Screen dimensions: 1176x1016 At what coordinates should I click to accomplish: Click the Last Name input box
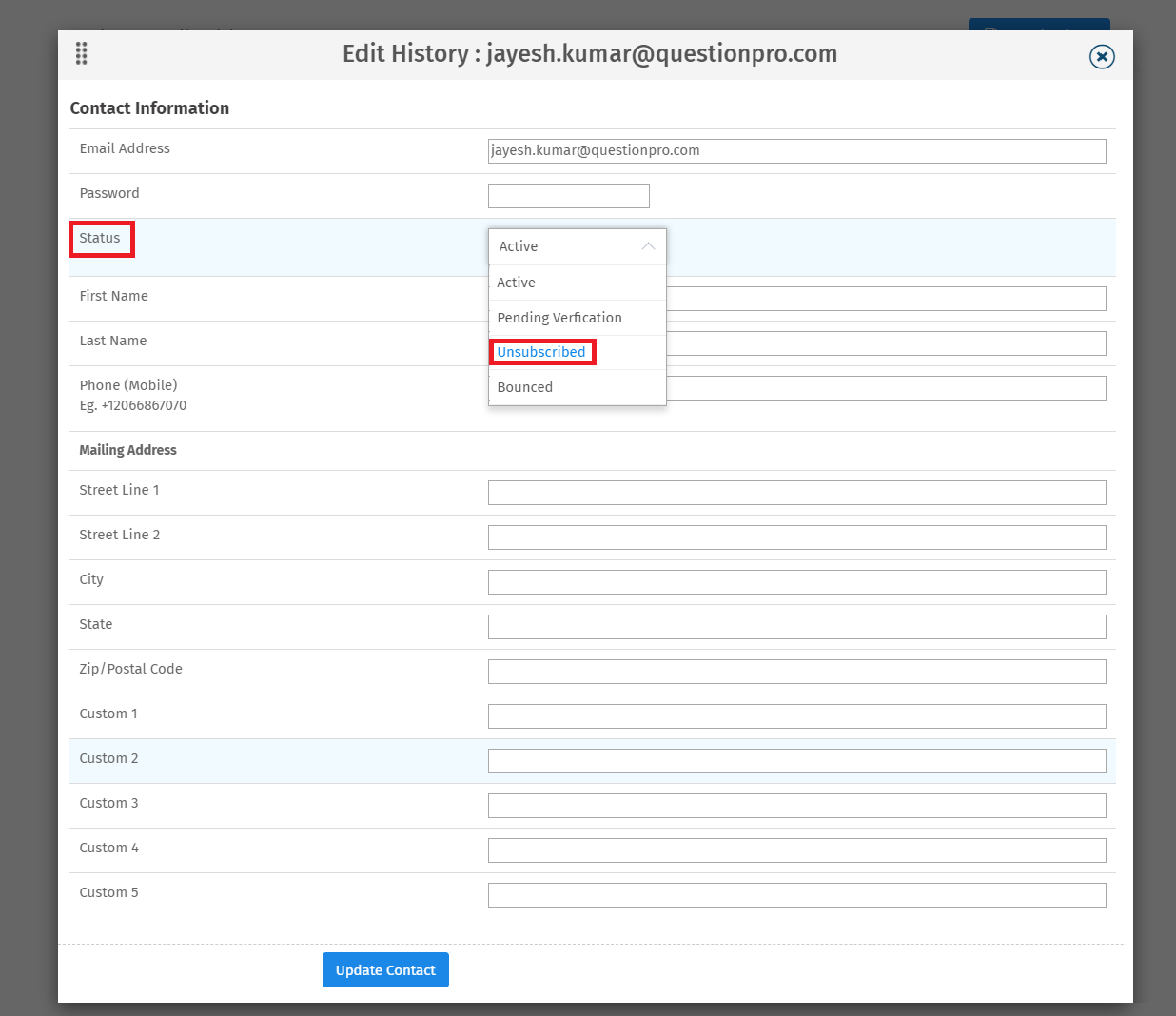coord(856,342)
